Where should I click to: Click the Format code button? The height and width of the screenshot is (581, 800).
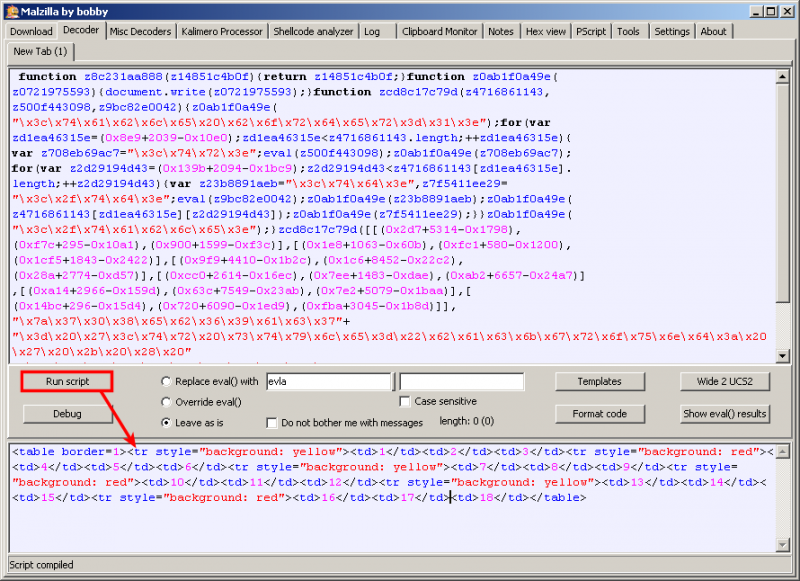(x=600, y=413)
